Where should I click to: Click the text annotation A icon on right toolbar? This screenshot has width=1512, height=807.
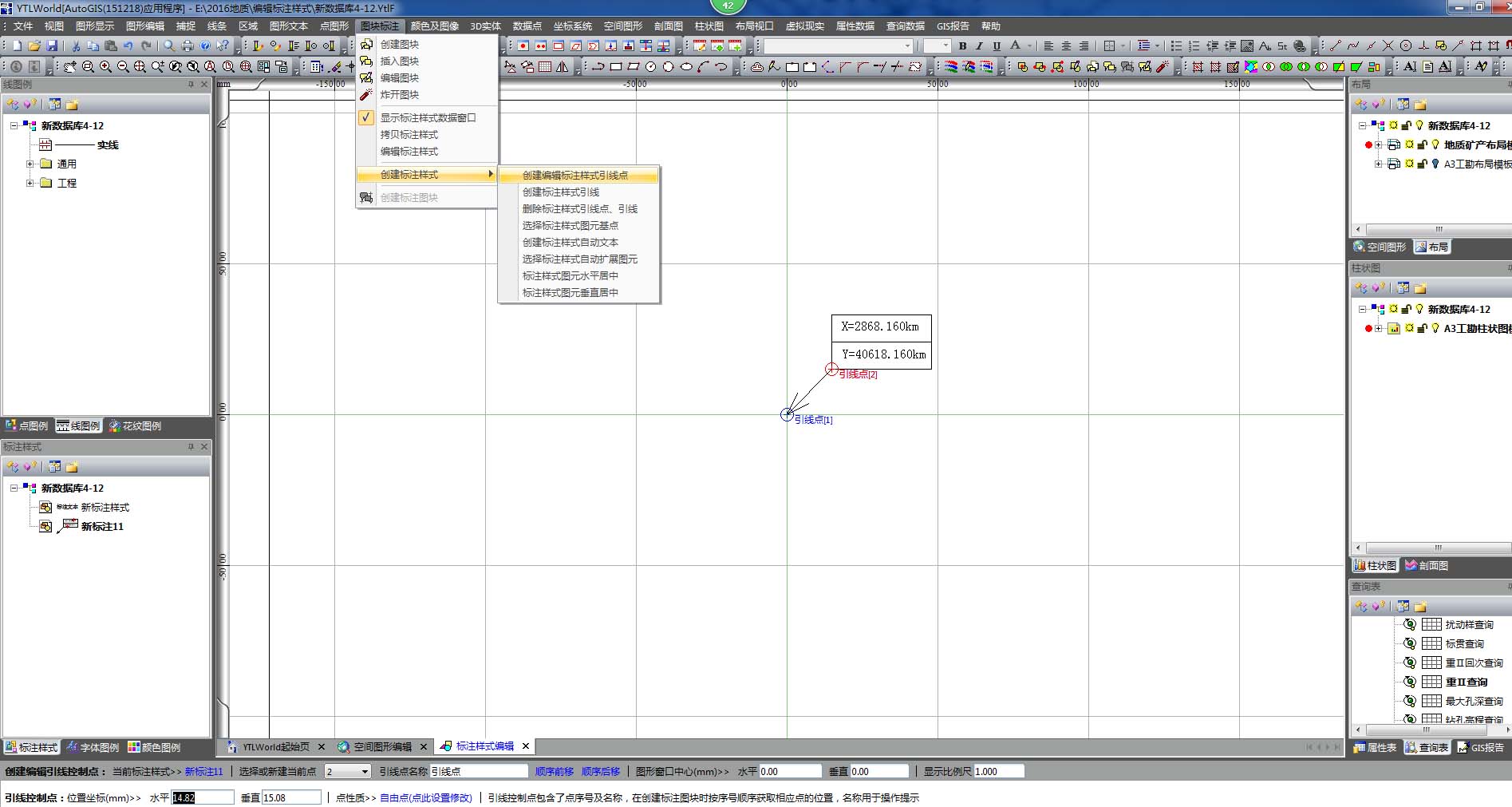tap(1410, 67)
